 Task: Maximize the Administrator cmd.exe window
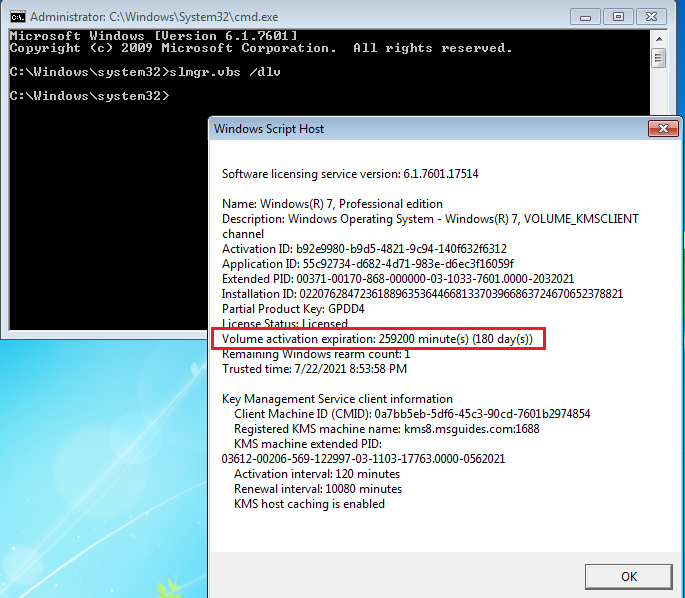618,17
